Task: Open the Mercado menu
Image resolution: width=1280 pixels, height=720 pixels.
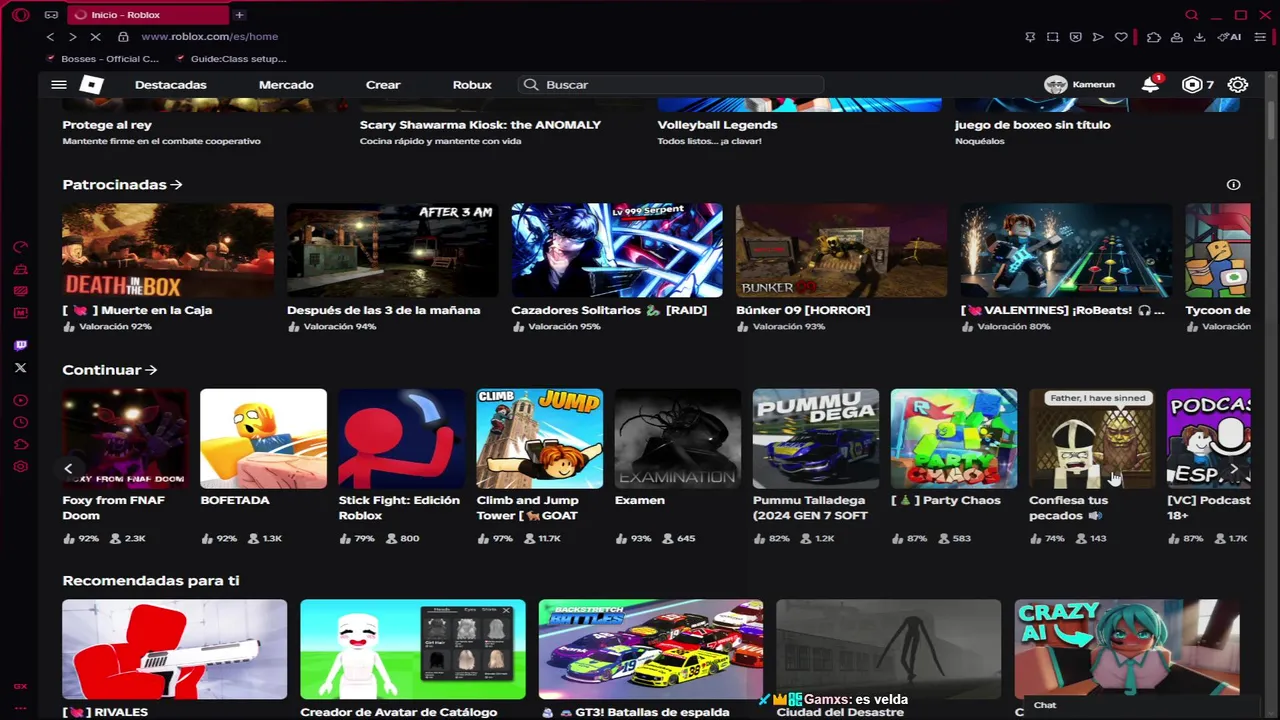Action: tap(286, 85)
